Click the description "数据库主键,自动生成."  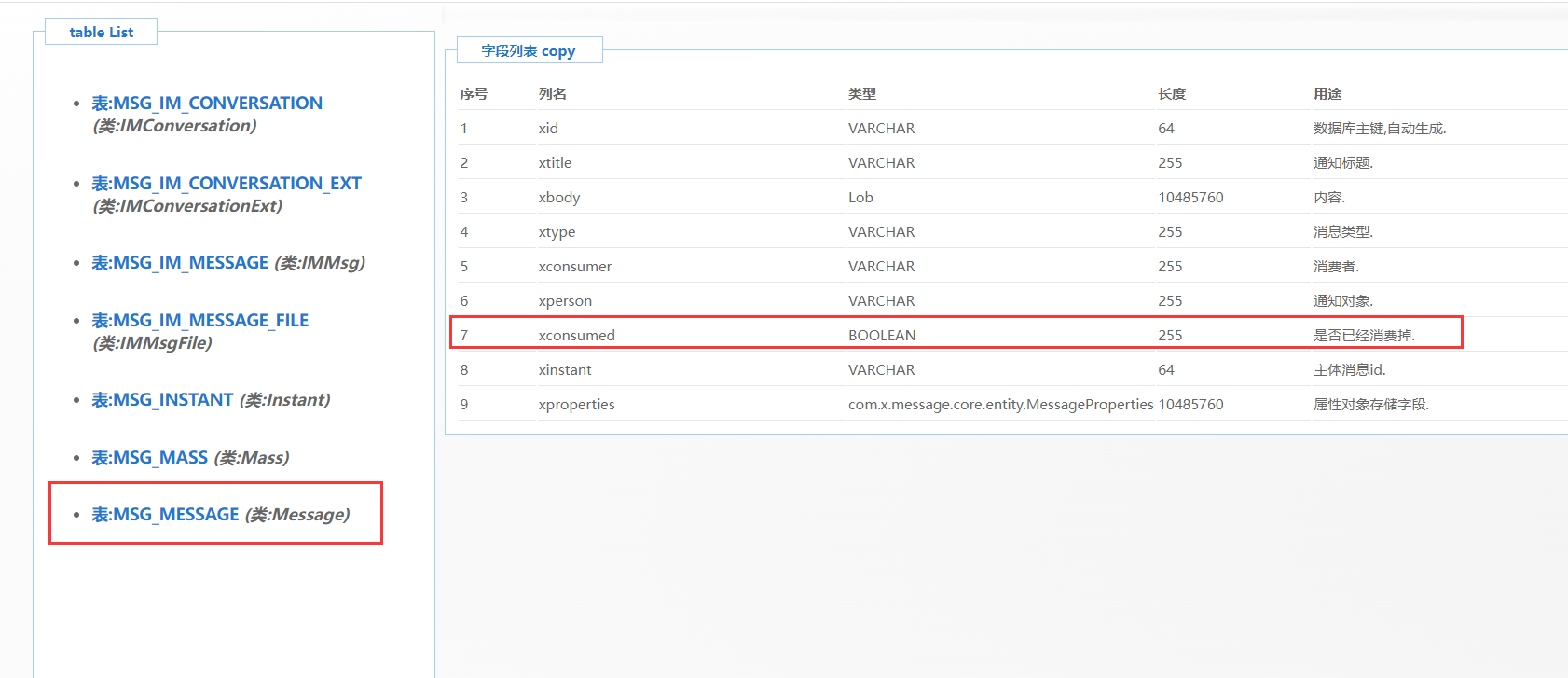pos(1380,129)
